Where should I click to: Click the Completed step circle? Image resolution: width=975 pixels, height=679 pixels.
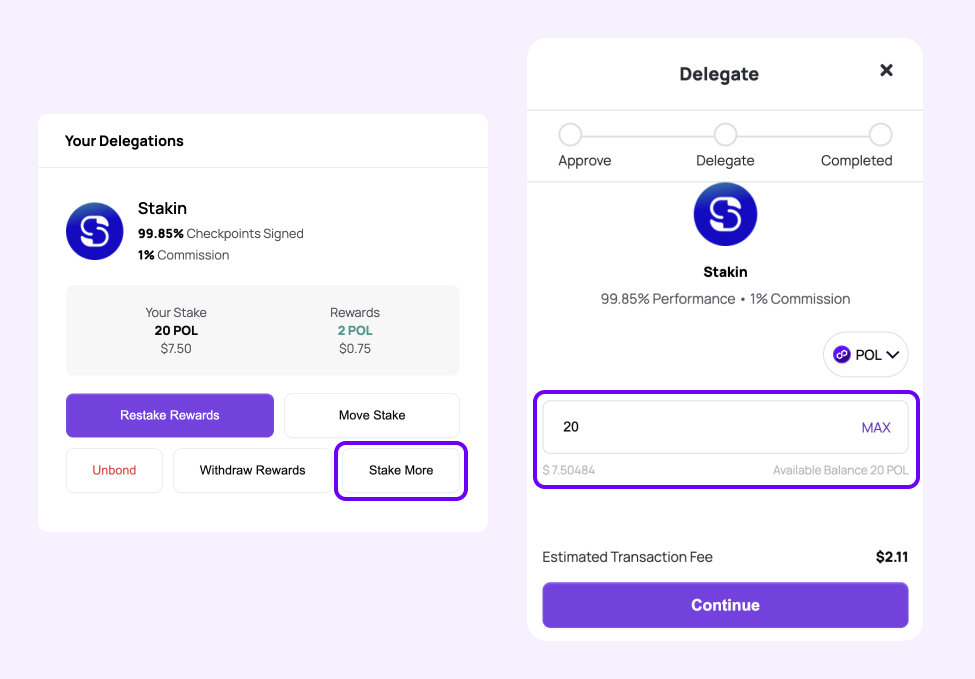pos(881,133)
